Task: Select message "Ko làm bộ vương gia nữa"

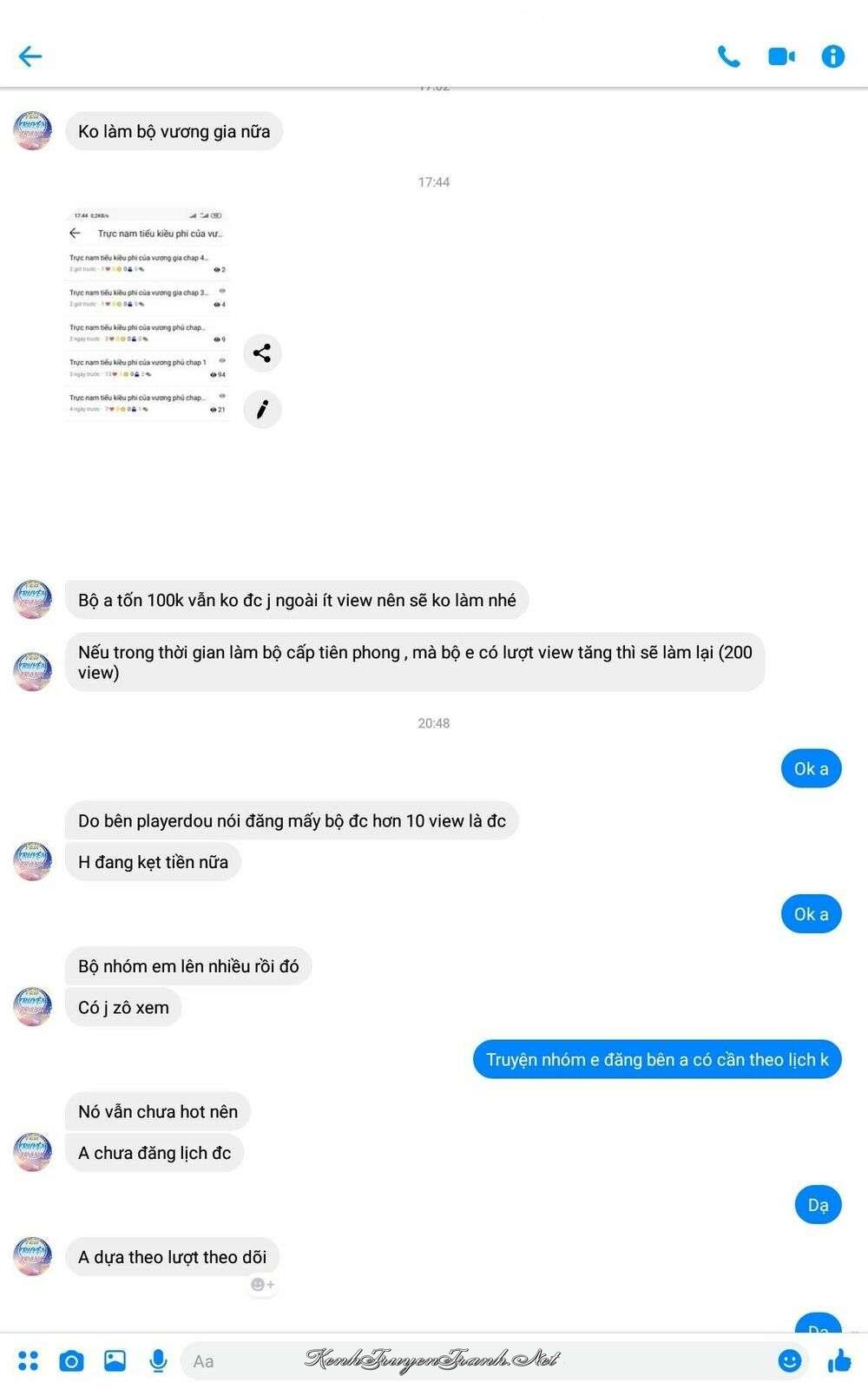Action: (174, 131)
